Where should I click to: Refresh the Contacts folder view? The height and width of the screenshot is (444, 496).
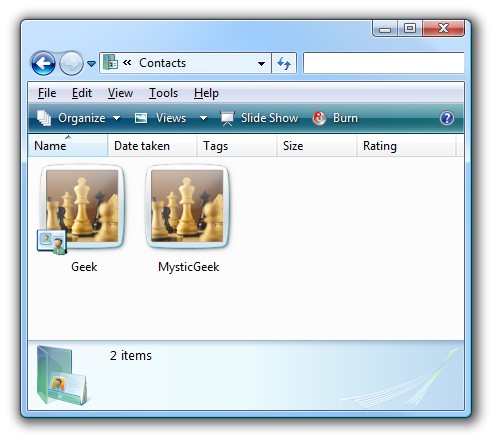point(284,63)
